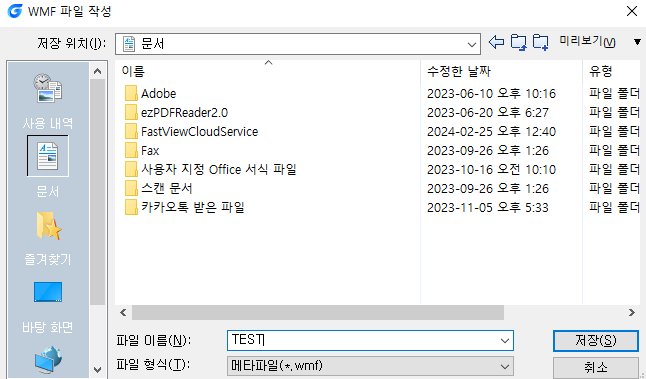646x379 pixels.
Task: Select the ezPDFReader2.0 folder name
Action: pyautogui.click(x=185, y=112)
